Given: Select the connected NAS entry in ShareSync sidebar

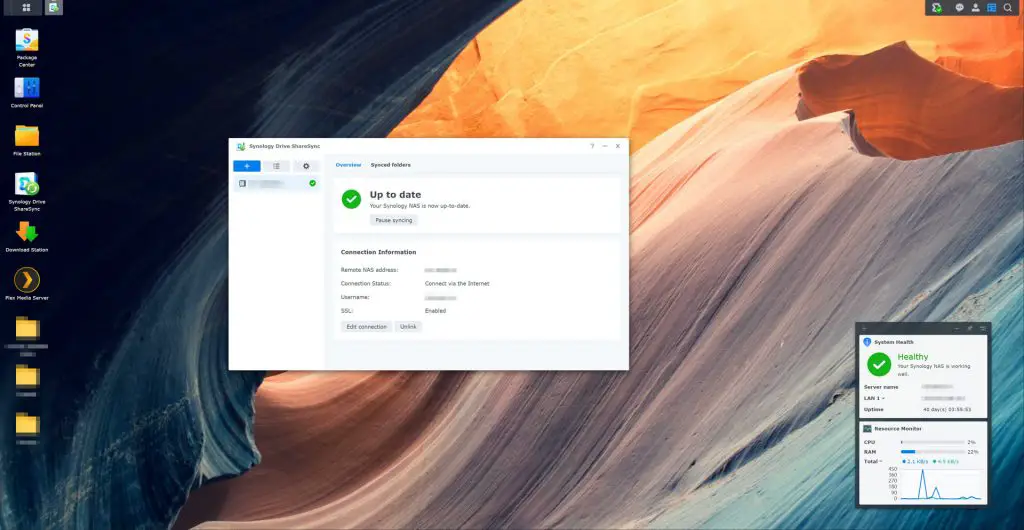Looking at the screenshot, I should (x=277, y=183).
